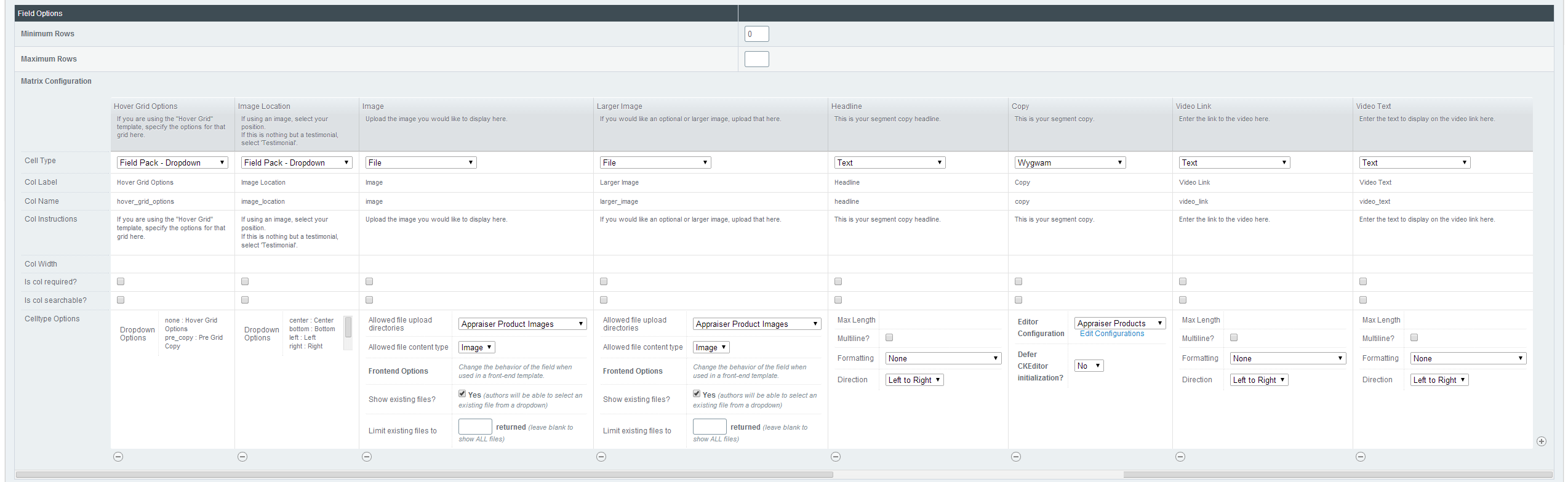Open Larger Image allowed content type dropdown
The image size is (1568, 482).
point(711,347)
